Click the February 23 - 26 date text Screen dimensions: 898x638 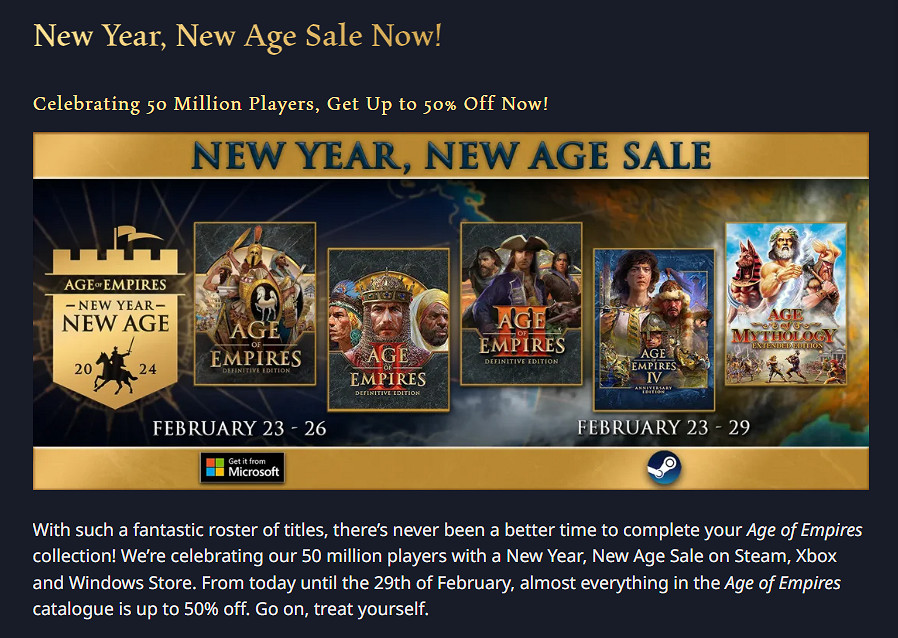tap(239, 428)
